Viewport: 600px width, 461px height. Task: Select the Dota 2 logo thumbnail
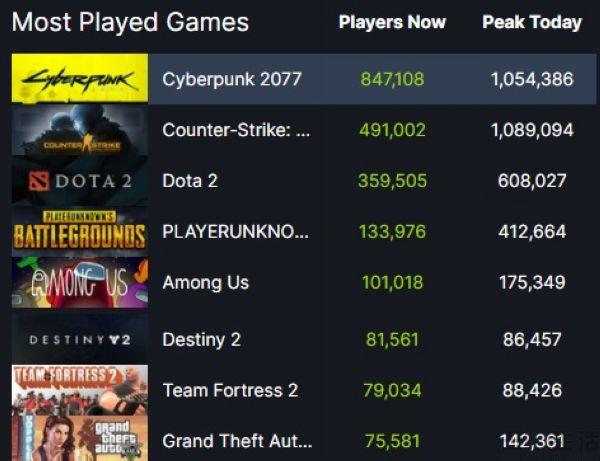pyautogui.click(x=80, y=181)
